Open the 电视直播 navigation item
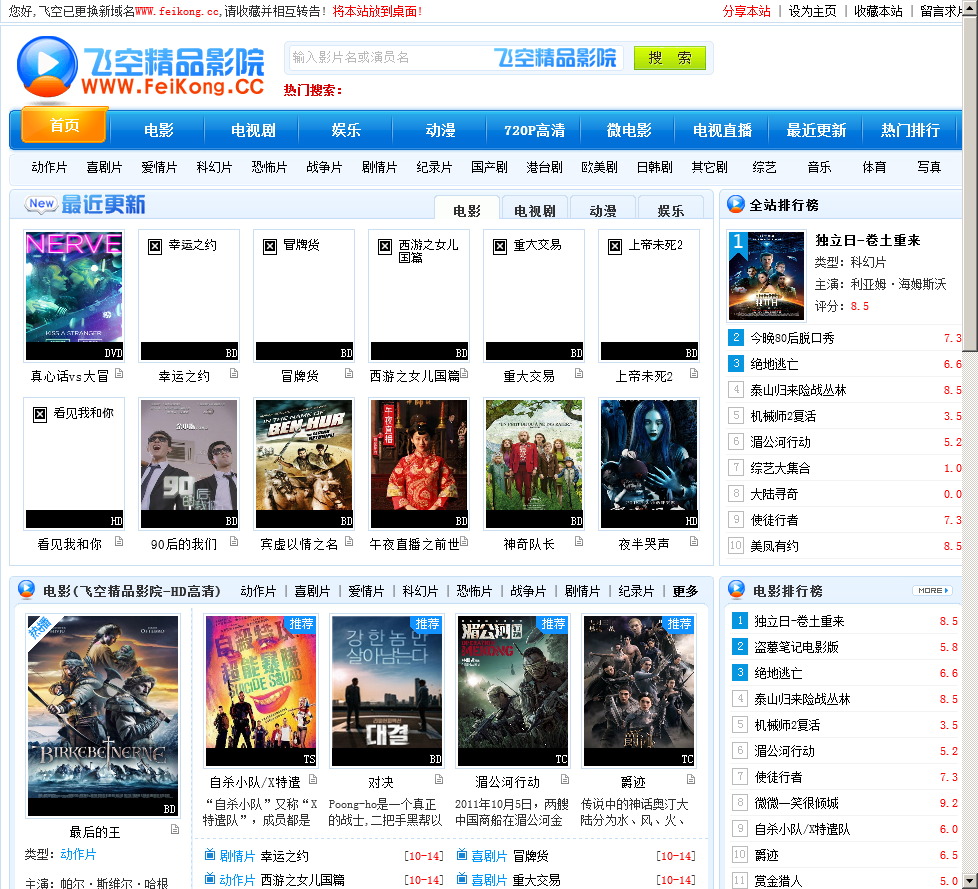 [x=722, y=130]
